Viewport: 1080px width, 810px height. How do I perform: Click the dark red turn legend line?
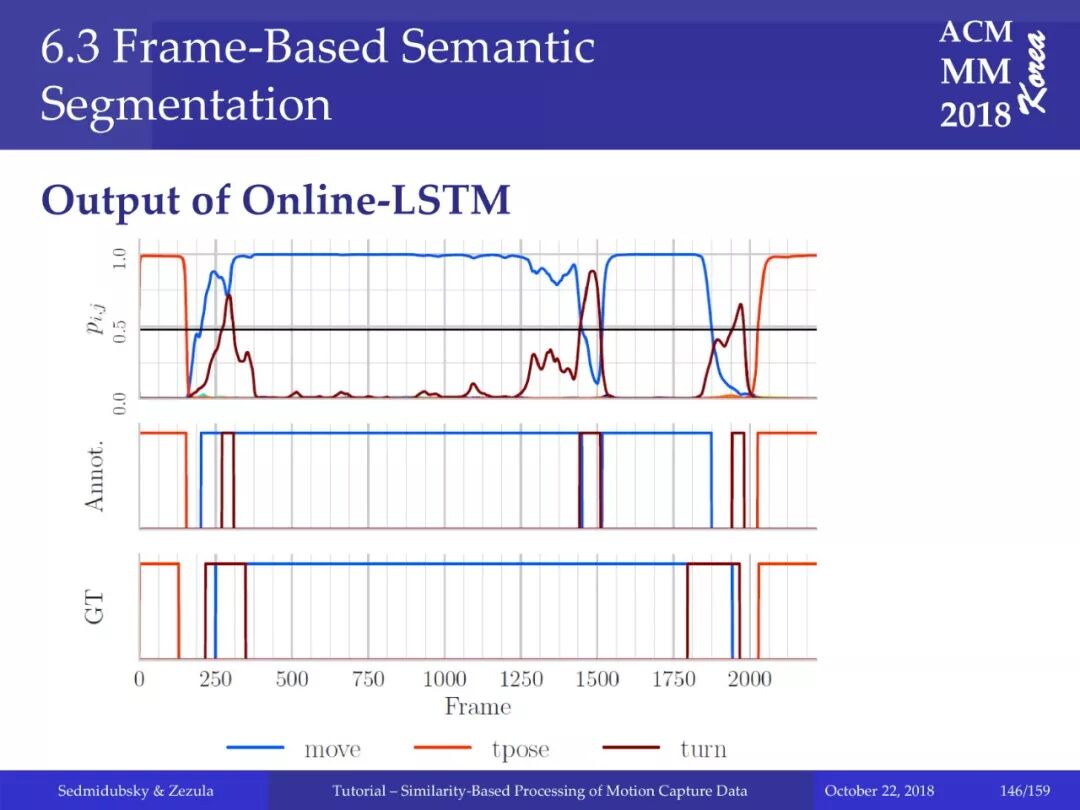[631, 747]
